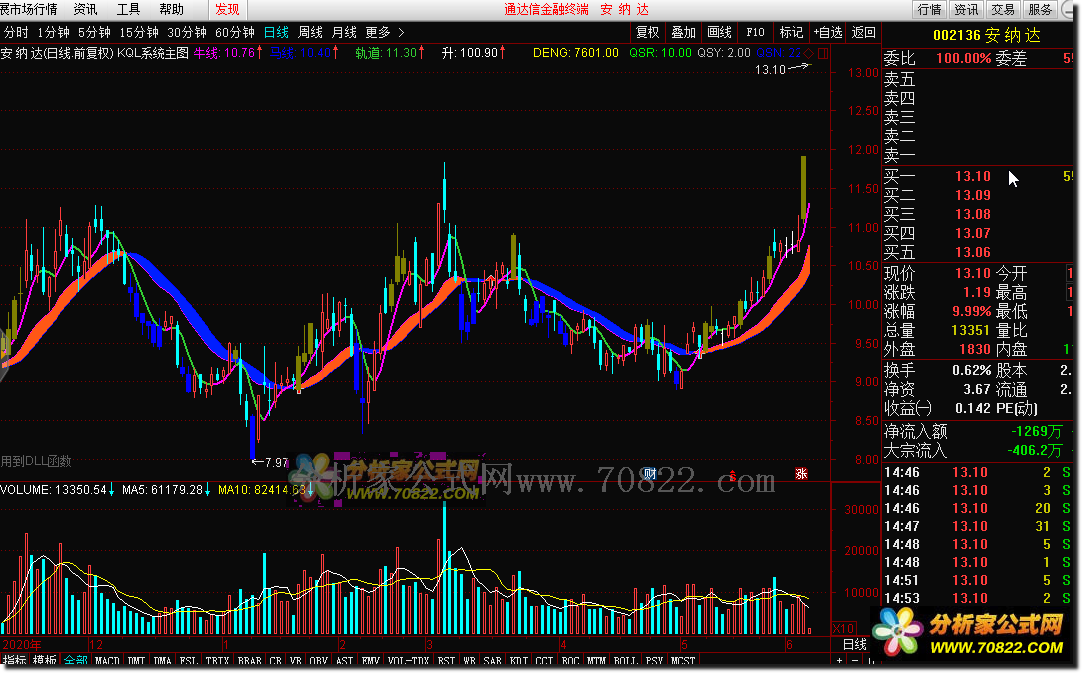Click the 日线 label beside timeline
This screenshot has height=673, width=1083.
pos(855,644)
